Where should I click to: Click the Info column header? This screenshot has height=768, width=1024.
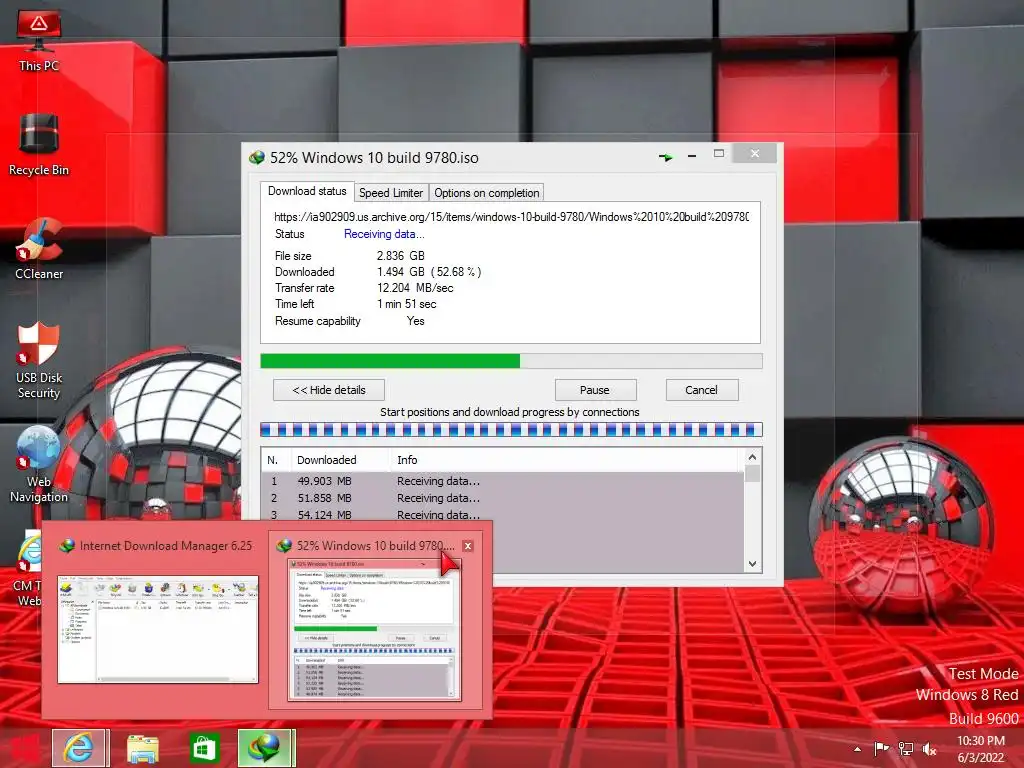(x=567, y=460)
